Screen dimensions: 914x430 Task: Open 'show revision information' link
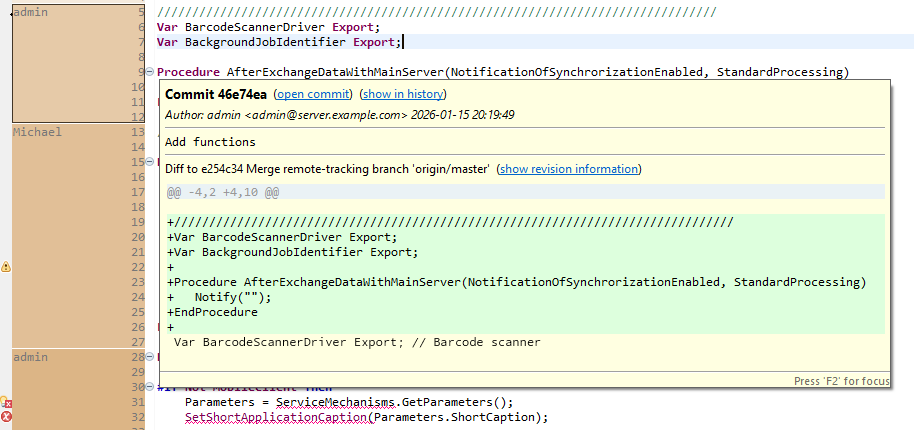[x=568, y=169]
